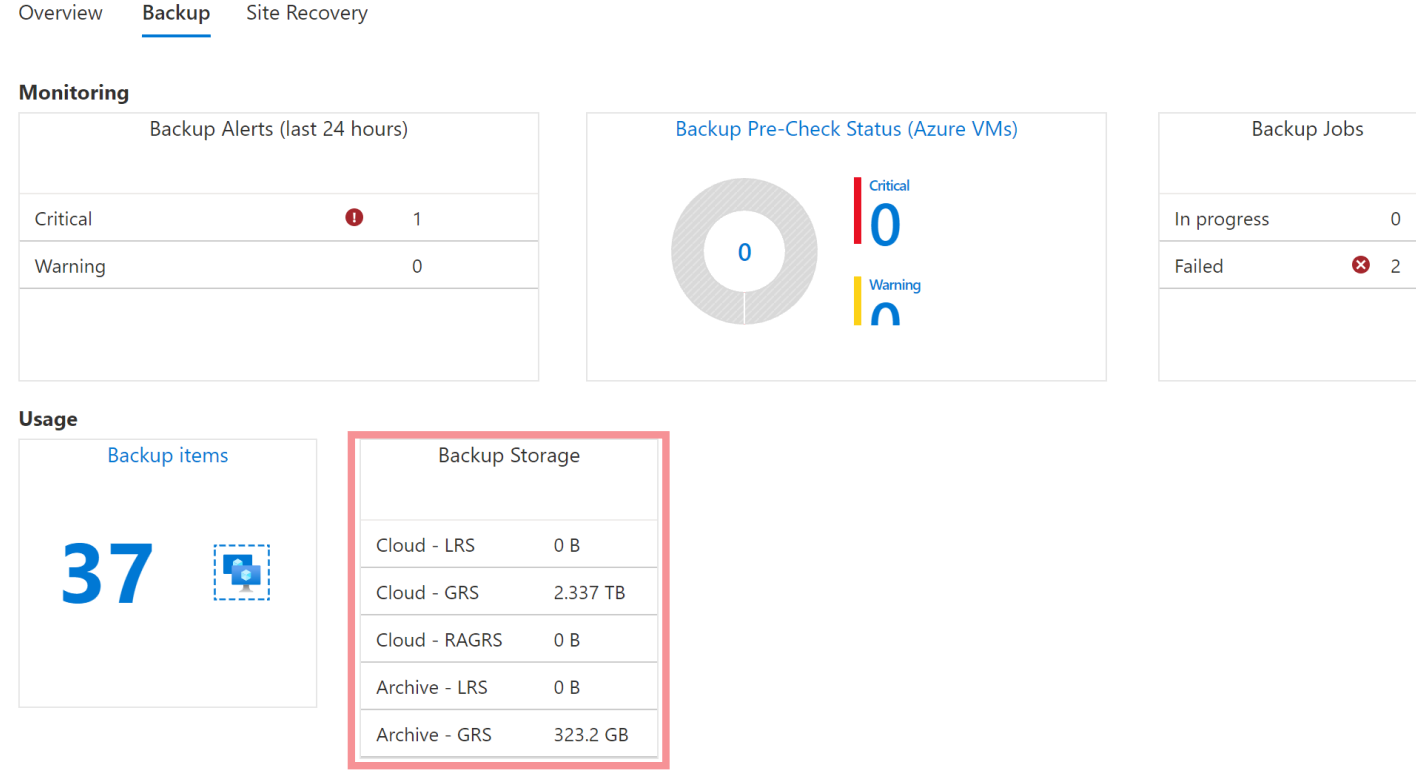The image size is (1416, 772).
Task: Switch to the Site Recovery tab
Action: point(307,13)
